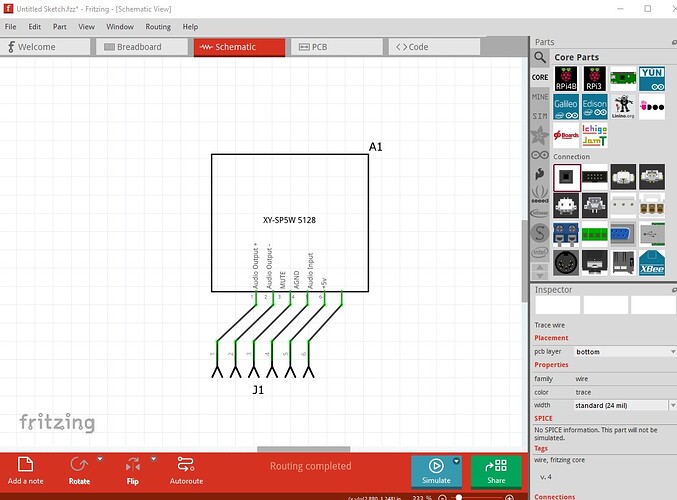Pick the USB connector part
Image resolution: width=677 pixels, height=500 pixels.
(652, 234)
